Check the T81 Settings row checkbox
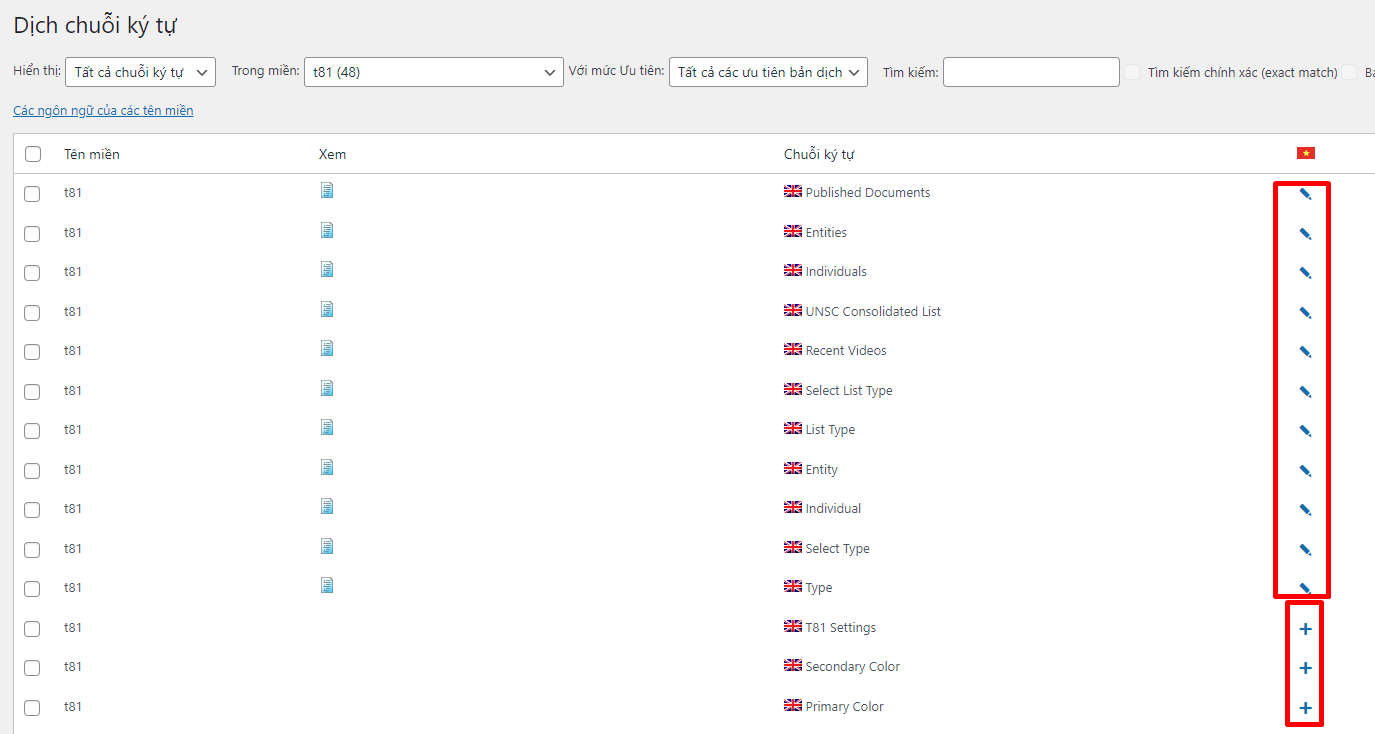Viewport: 1375px width, 734px height. (32, 629)
